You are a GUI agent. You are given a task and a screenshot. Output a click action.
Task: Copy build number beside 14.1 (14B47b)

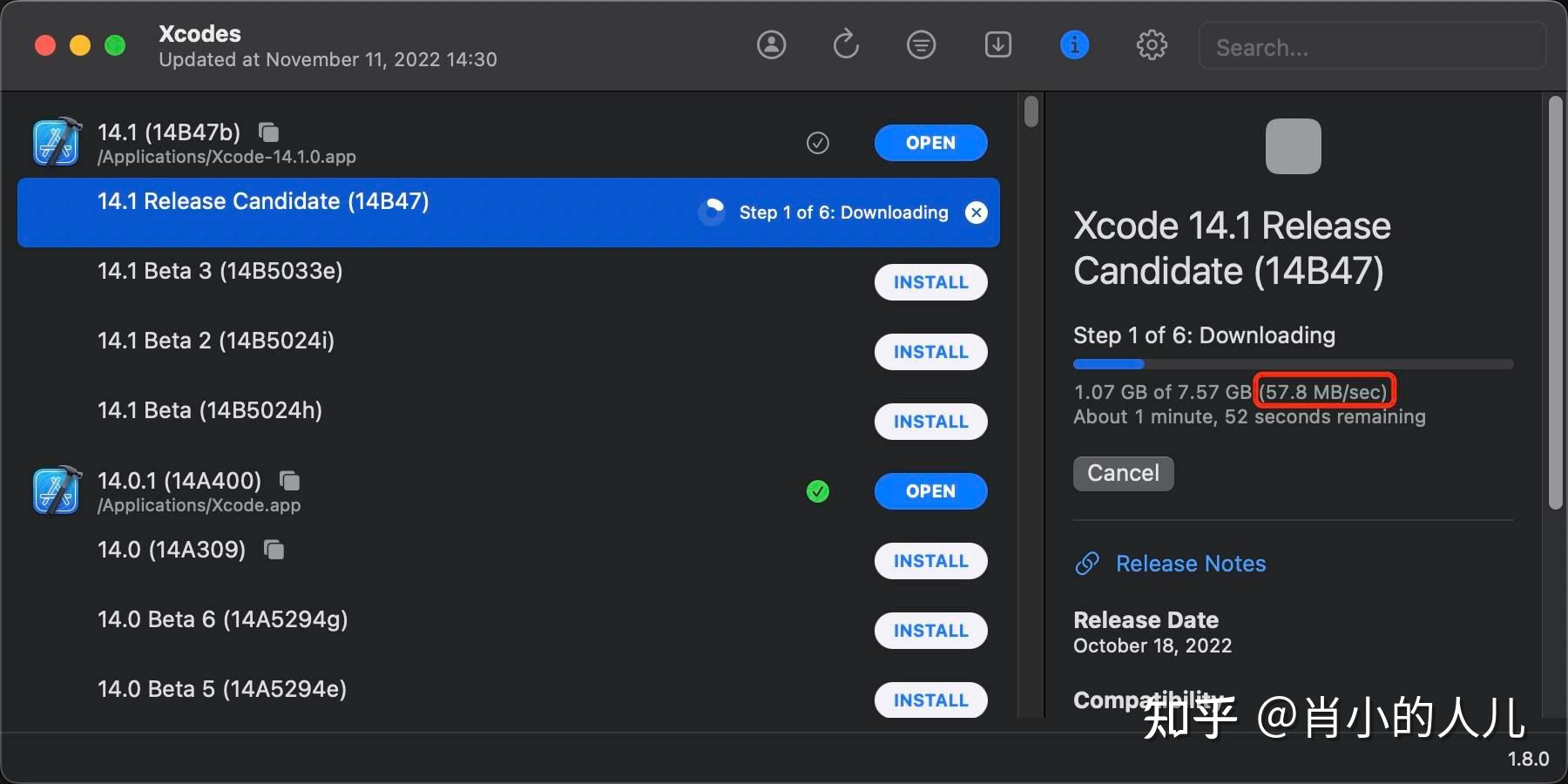(x=267, y=132)
